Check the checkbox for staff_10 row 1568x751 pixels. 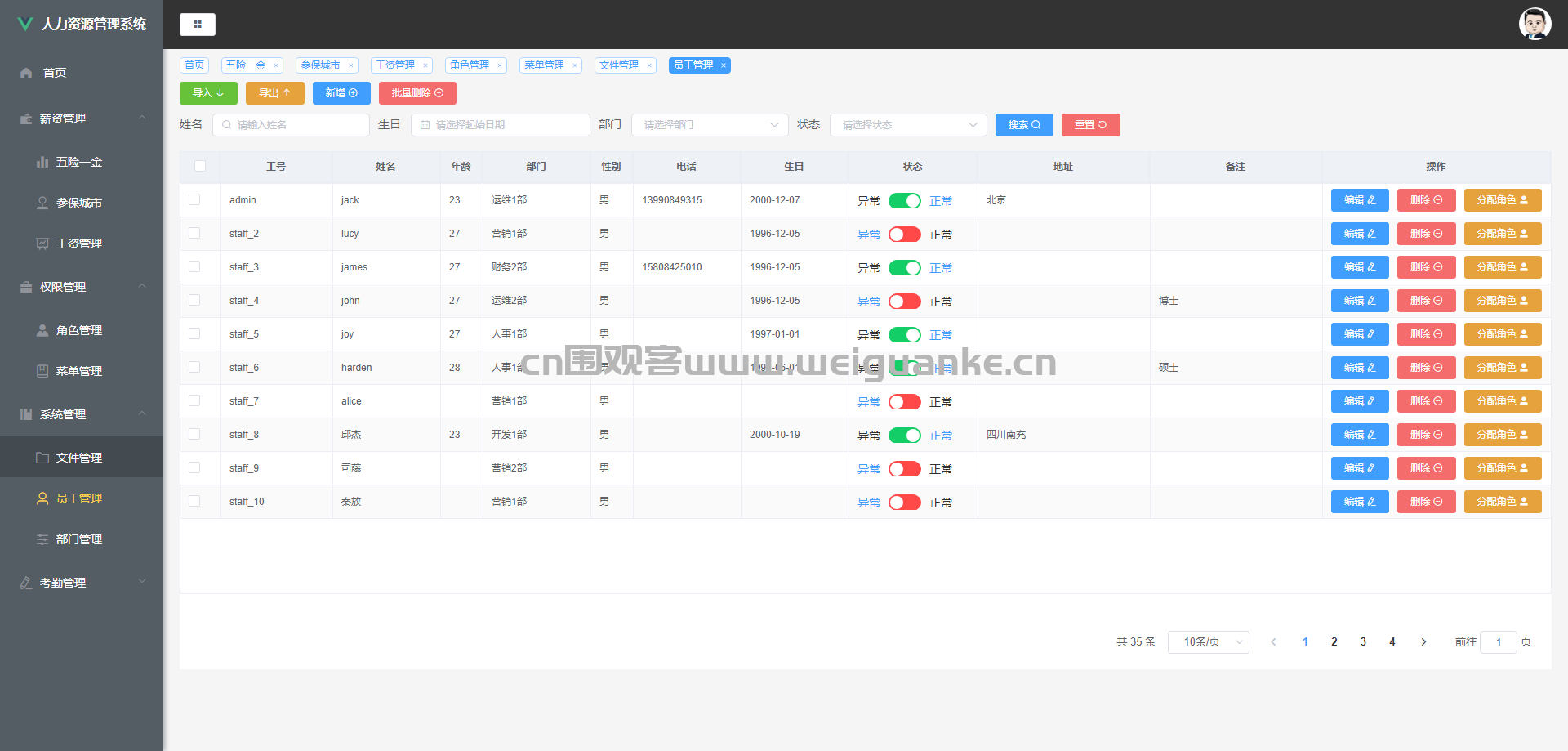point(194,501)
